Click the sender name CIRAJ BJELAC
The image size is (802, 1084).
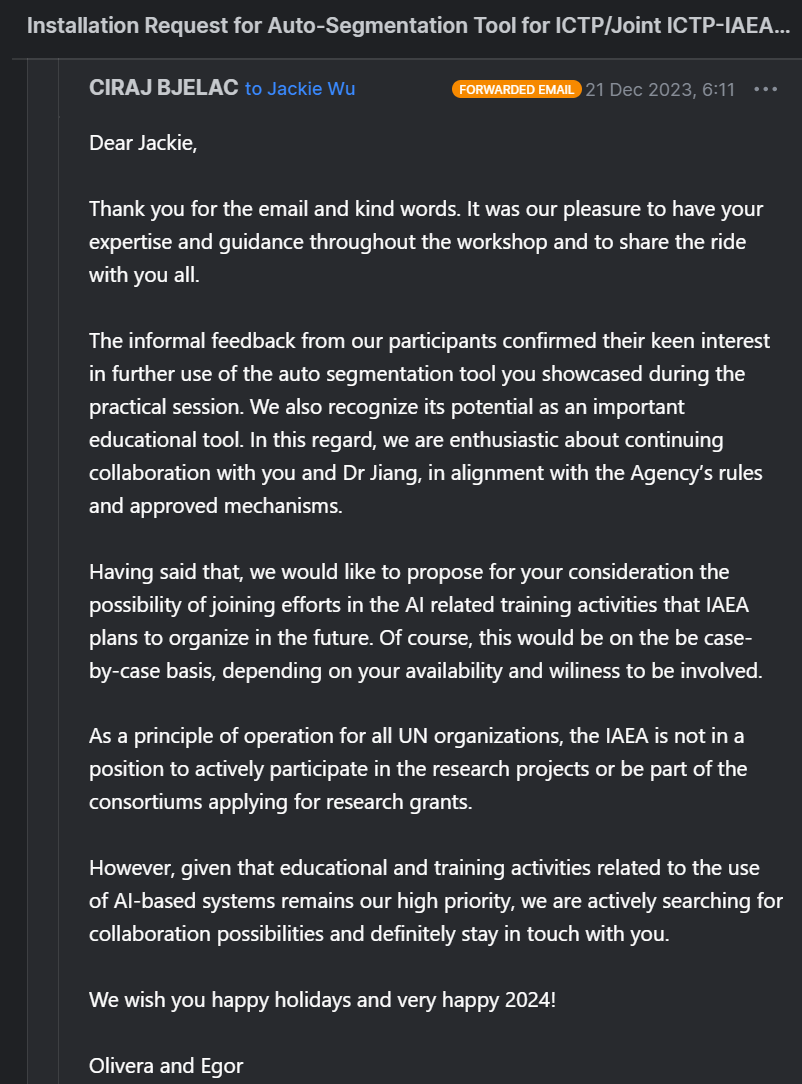[x=163, y=88]
